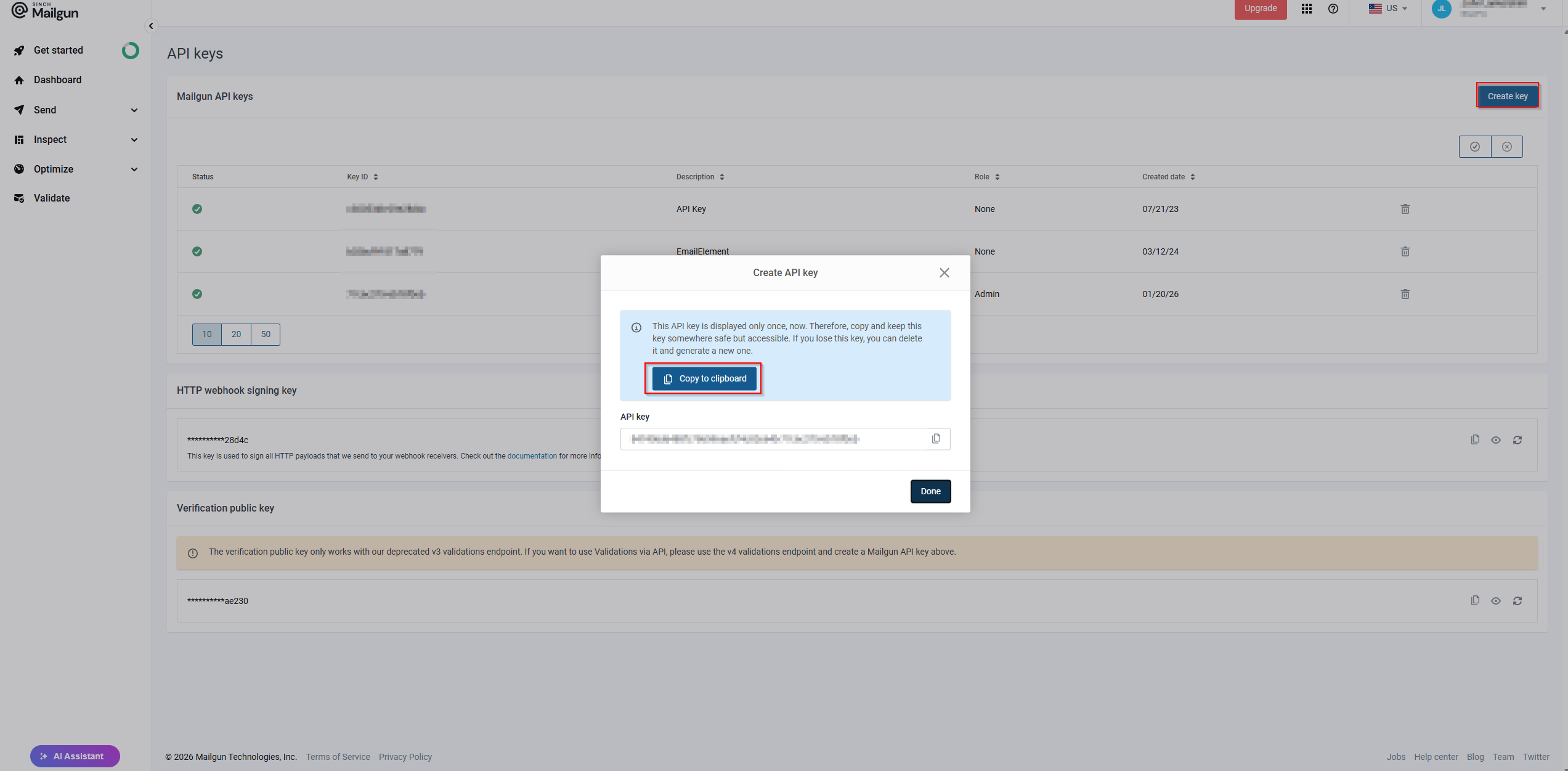Viewport: 1568px width, 771px height.
Task: Open the Twitter footer link
Action: (1535, 757)
